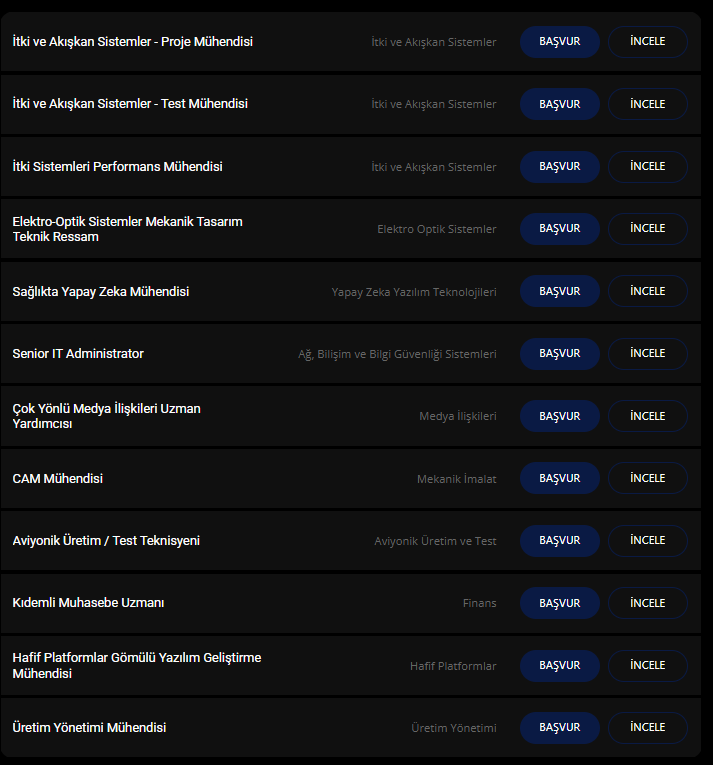Viewport: 713px width, 765px height.
Task: Click the Yapay Zeka Yazılım Teknolojileri department label
Action: point(414,292)
